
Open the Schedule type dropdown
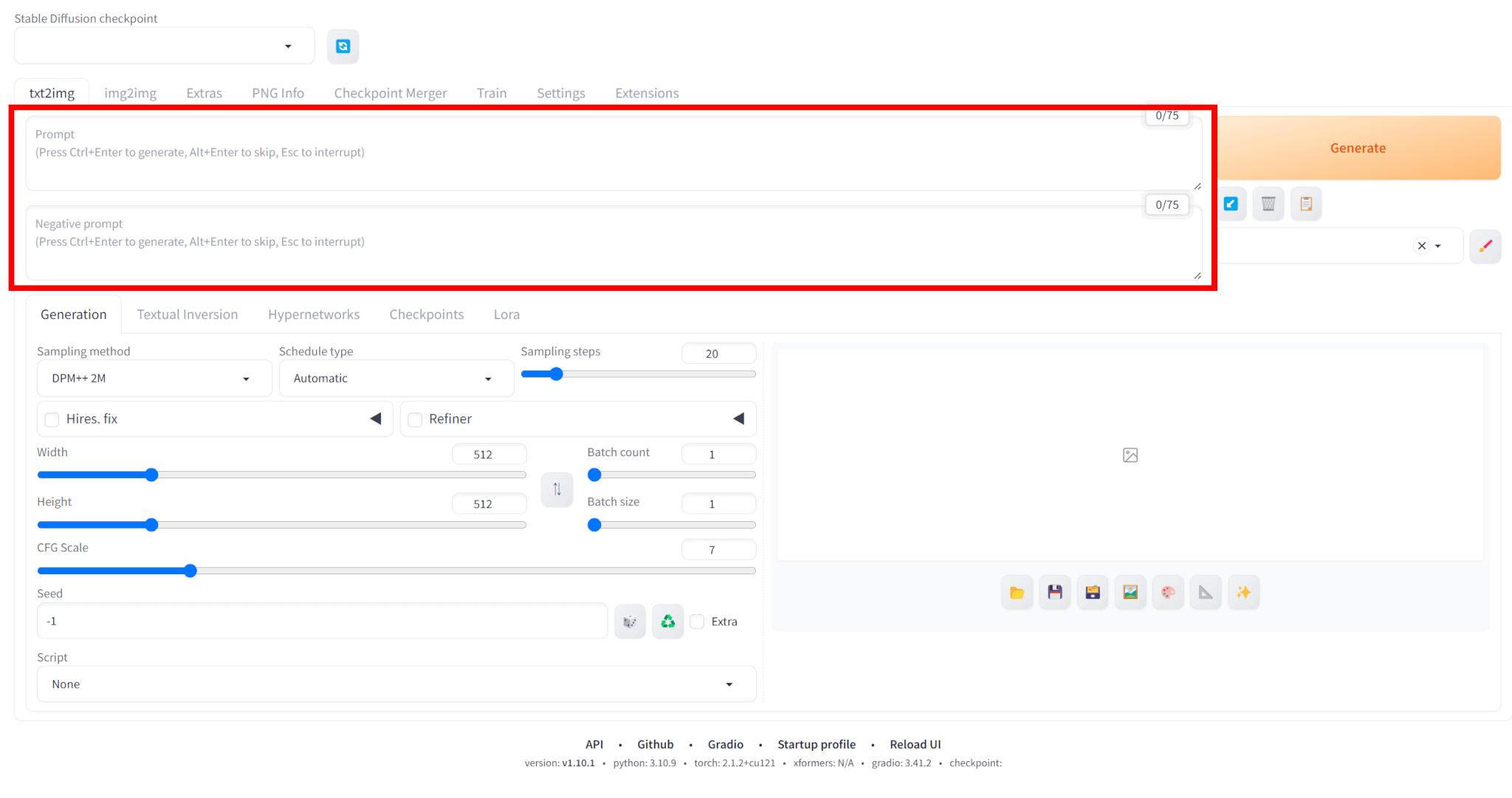pyautogui.click(x=395, y=379)
